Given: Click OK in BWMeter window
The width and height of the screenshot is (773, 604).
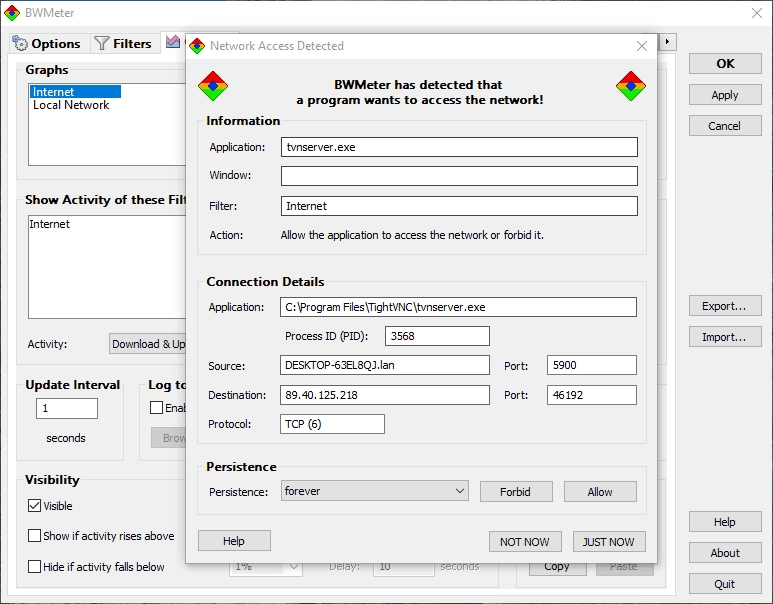Looking at the screenshot, I should coord(725,64).
